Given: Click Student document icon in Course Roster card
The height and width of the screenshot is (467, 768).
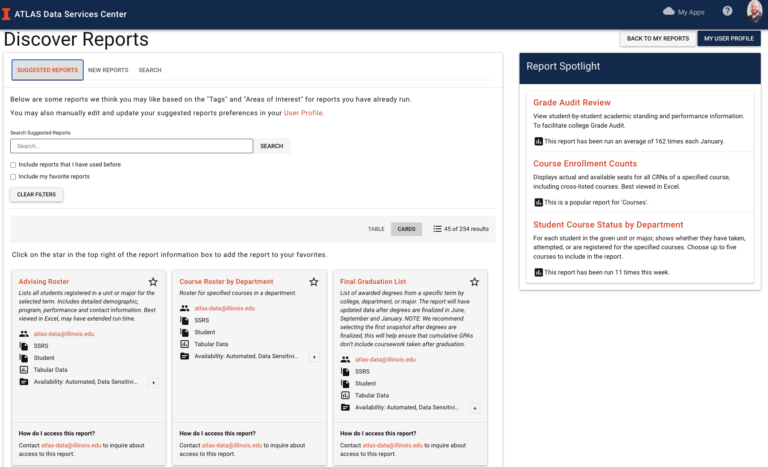Looking at the screenshot, I should tap(184, 332).
